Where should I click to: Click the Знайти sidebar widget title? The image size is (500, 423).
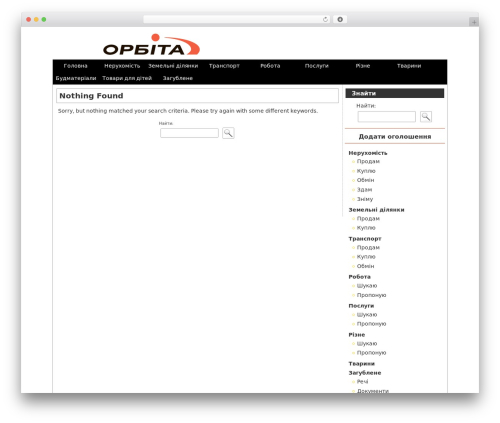[x=364, y=94]
